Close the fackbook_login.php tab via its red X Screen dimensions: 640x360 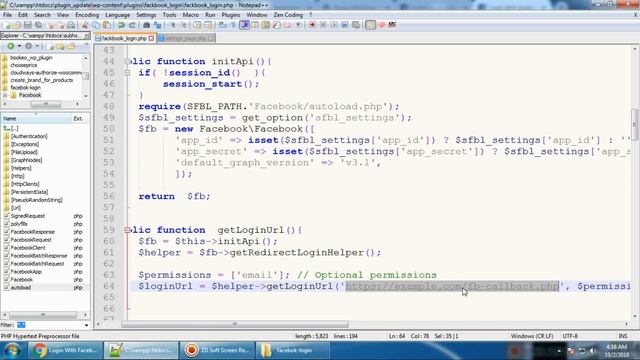point(151,38)
